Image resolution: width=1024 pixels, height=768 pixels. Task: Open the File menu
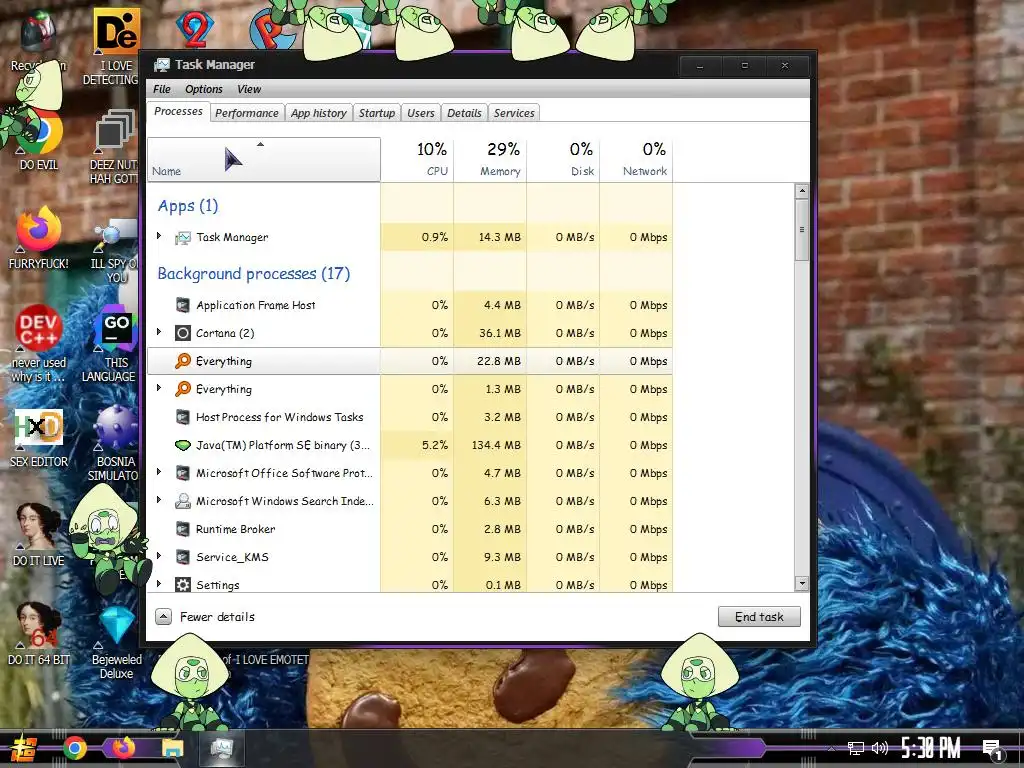(161, 89)
